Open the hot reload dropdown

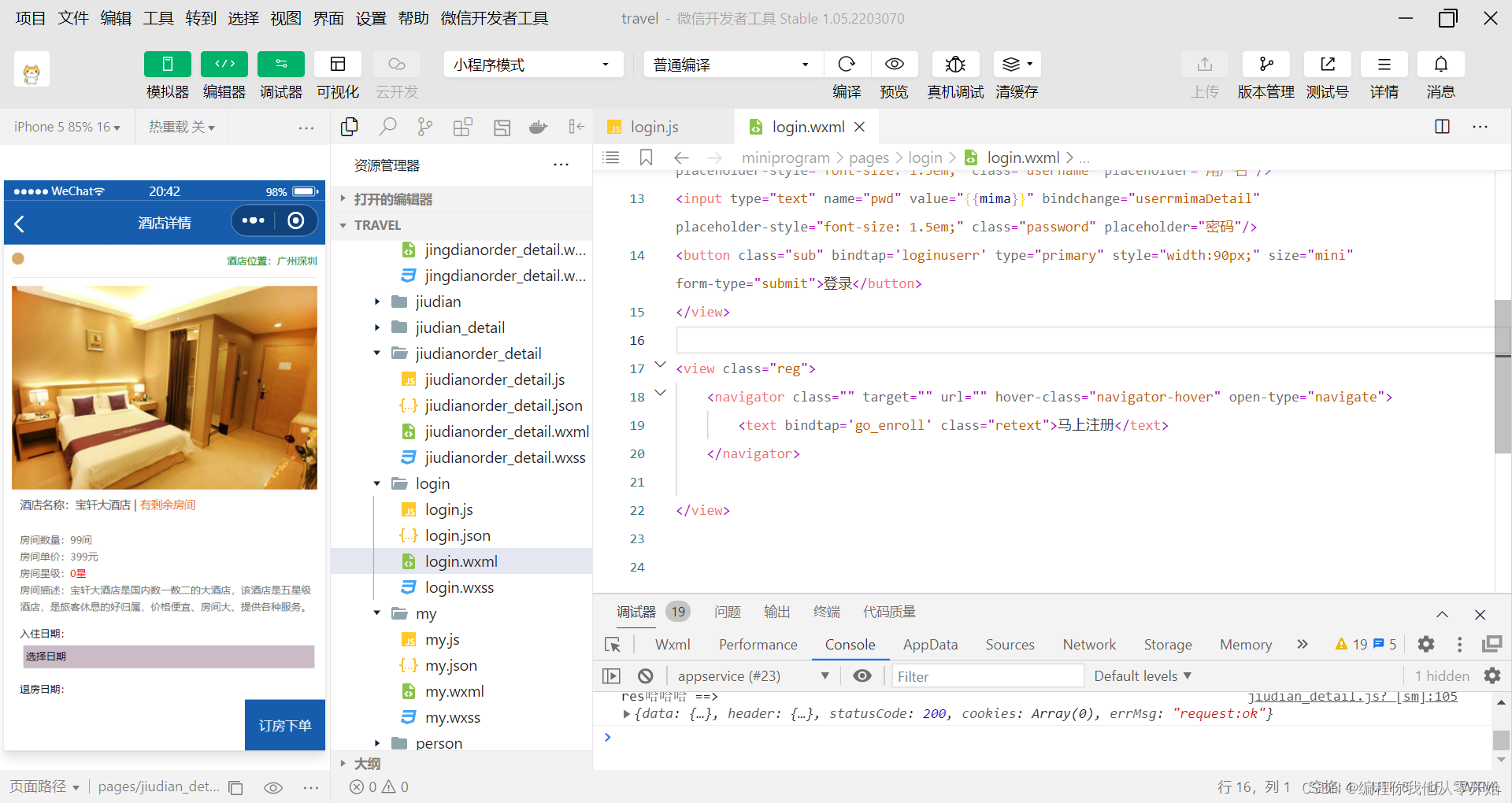(x=182, y=127)
